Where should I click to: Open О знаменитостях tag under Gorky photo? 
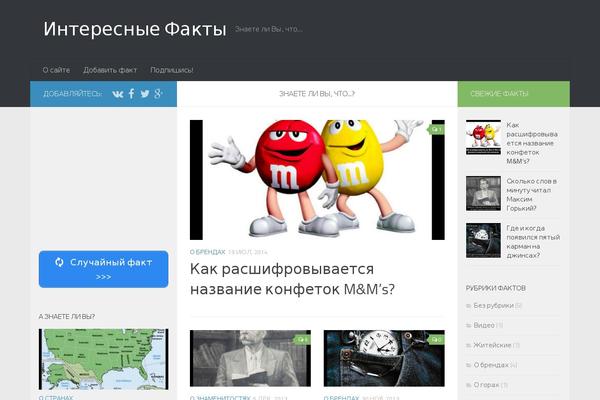pos(220,398)
